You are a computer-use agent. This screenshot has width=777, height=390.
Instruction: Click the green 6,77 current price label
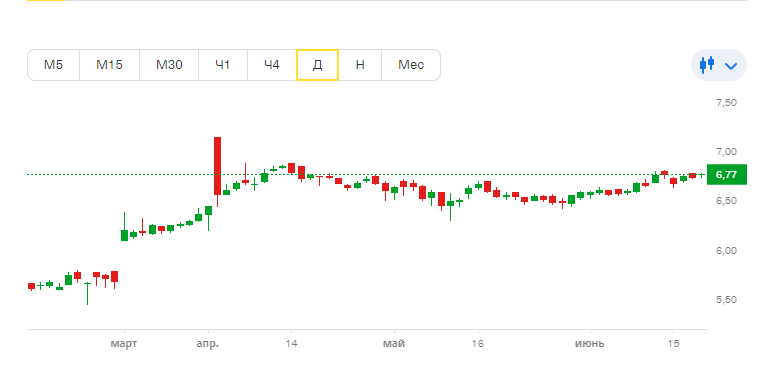click(x=726, y=174)
